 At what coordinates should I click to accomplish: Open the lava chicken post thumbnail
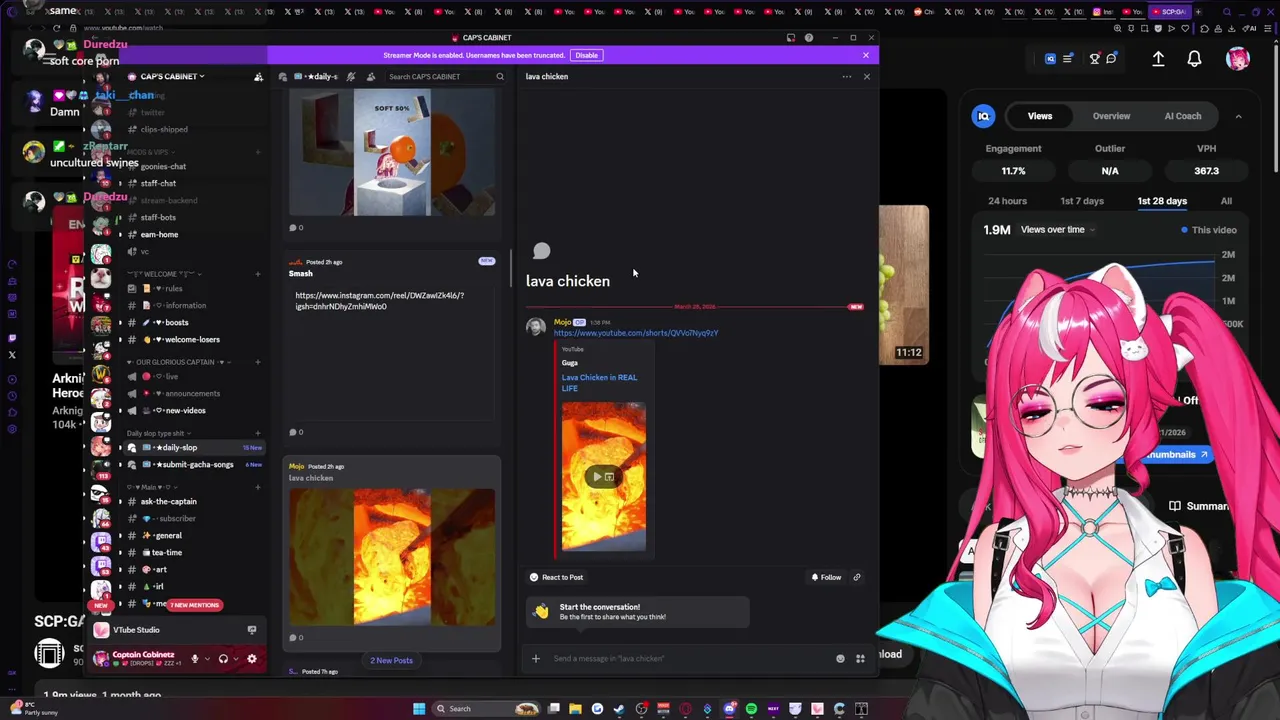(x=392, y=557)
